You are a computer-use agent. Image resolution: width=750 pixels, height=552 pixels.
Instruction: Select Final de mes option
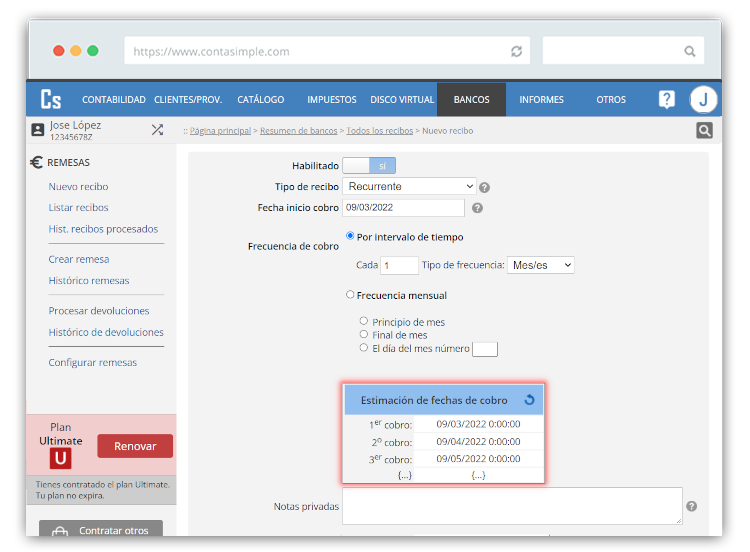364,334
